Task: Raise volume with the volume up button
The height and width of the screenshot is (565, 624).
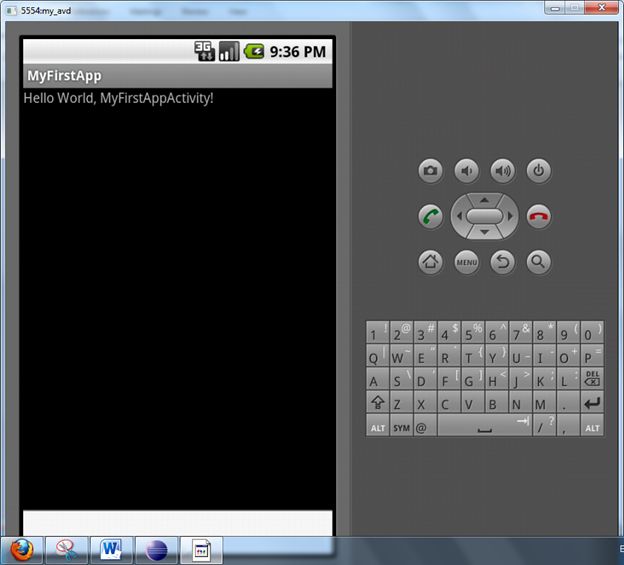Action: point(503,171)
